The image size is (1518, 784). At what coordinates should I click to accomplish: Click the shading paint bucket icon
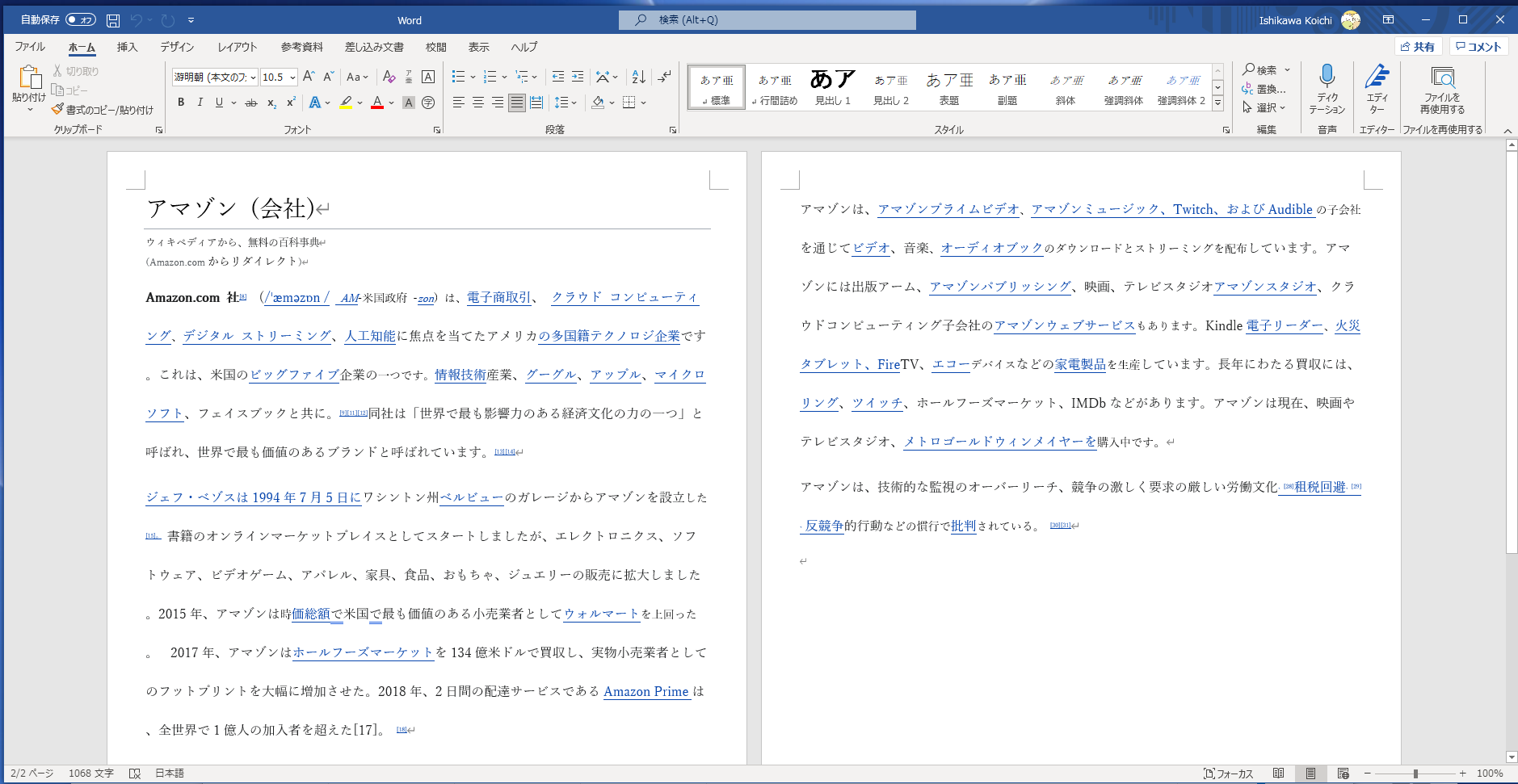(598, 103)
